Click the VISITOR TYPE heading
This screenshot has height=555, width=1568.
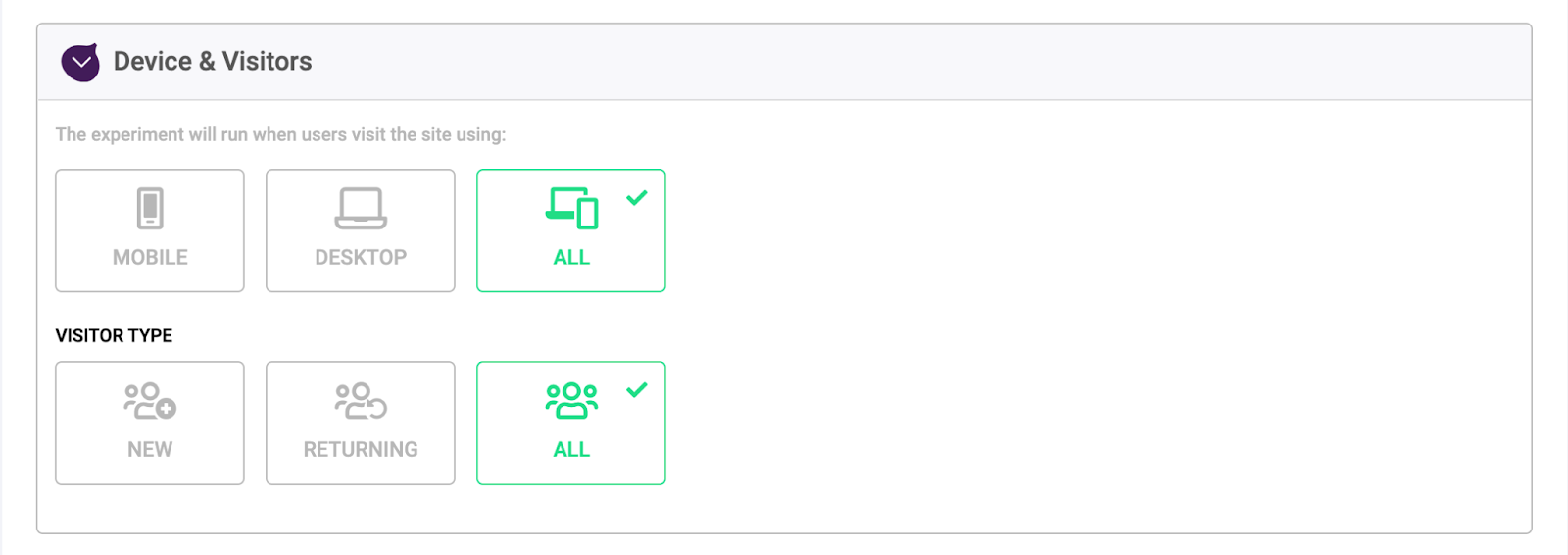[114, 335]
